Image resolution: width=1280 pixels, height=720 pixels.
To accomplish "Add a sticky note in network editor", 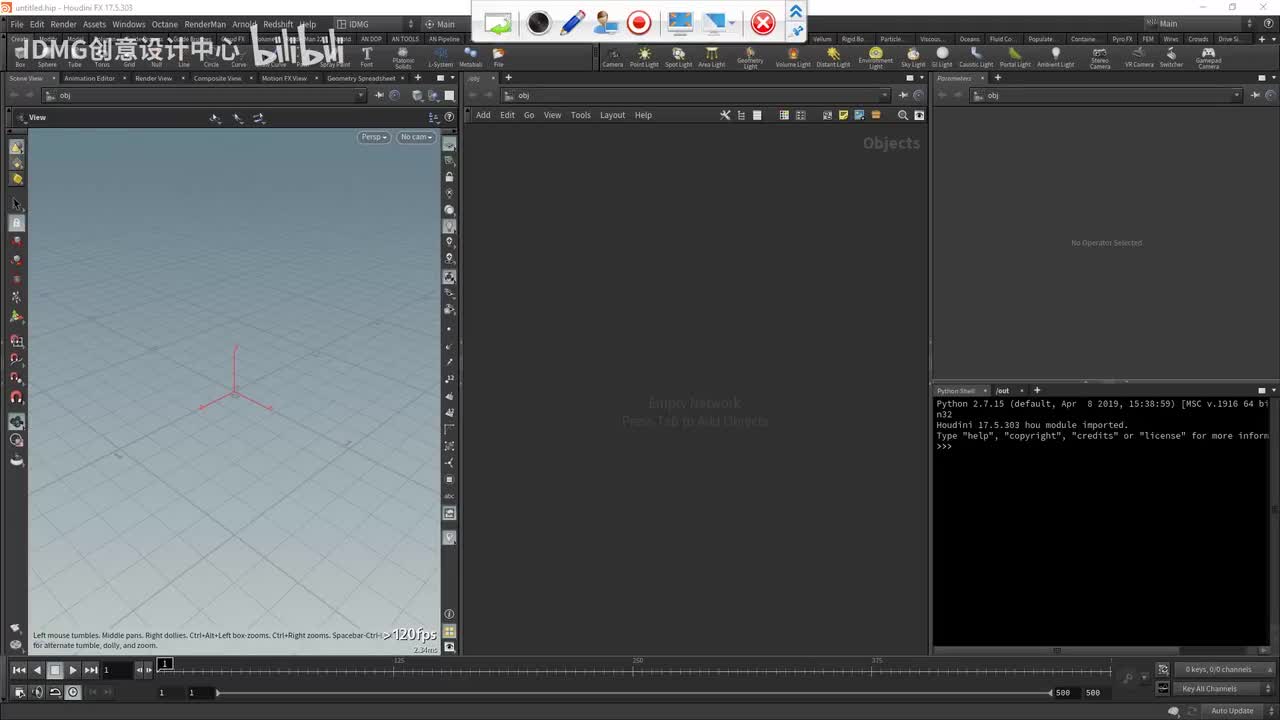I will (x=843, y=115).
